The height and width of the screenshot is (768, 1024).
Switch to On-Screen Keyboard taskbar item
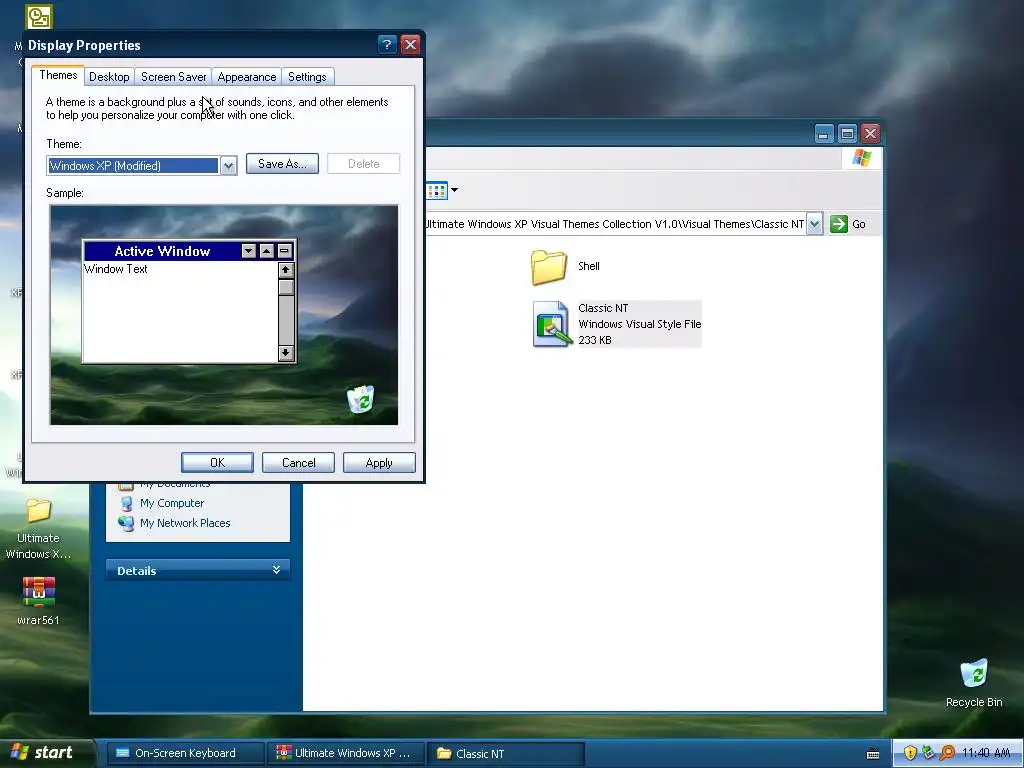(x=185, y=753)
